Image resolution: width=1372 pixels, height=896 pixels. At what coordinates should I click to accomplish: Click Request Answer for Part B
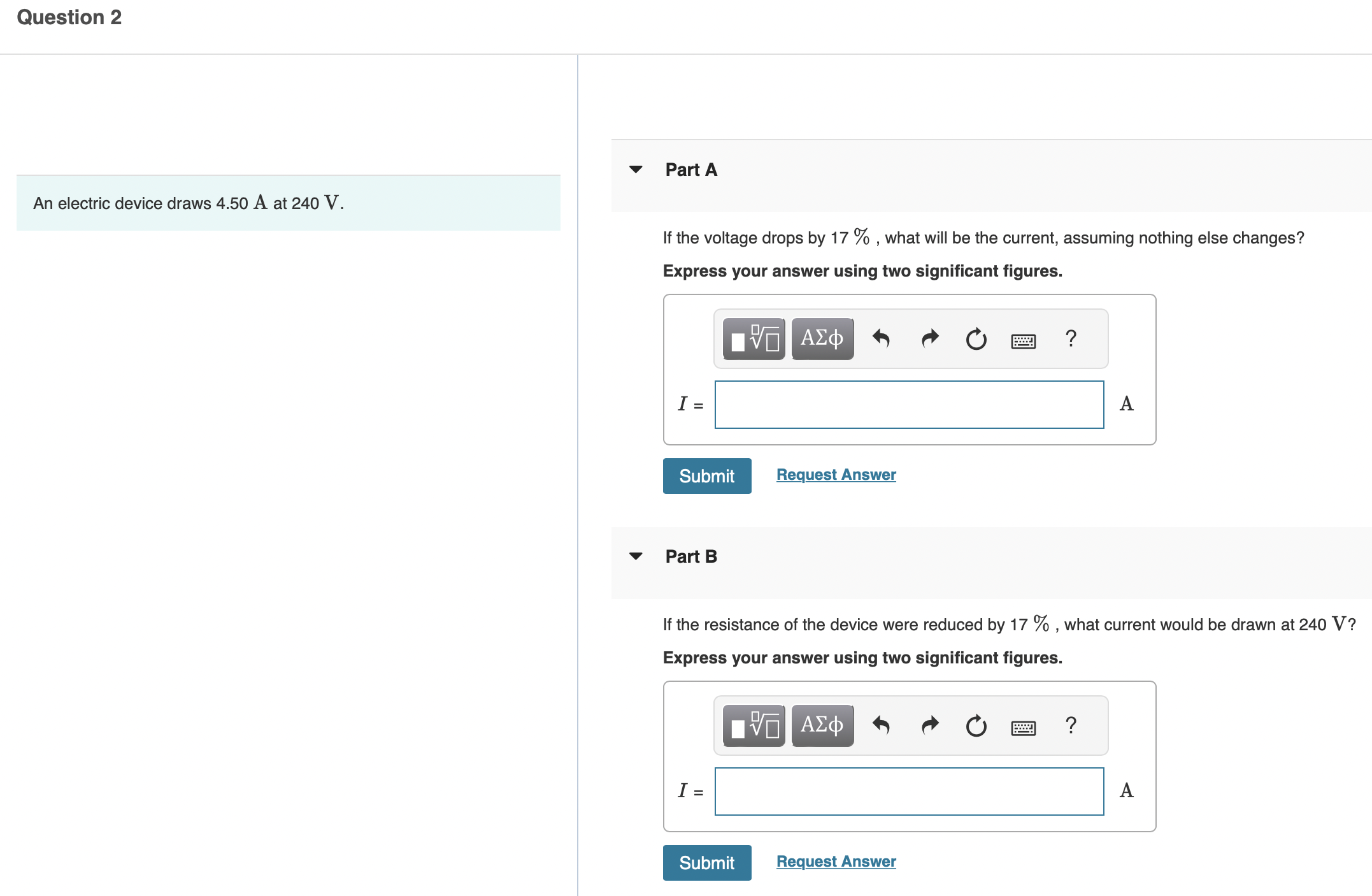click(x=835, y=861)
